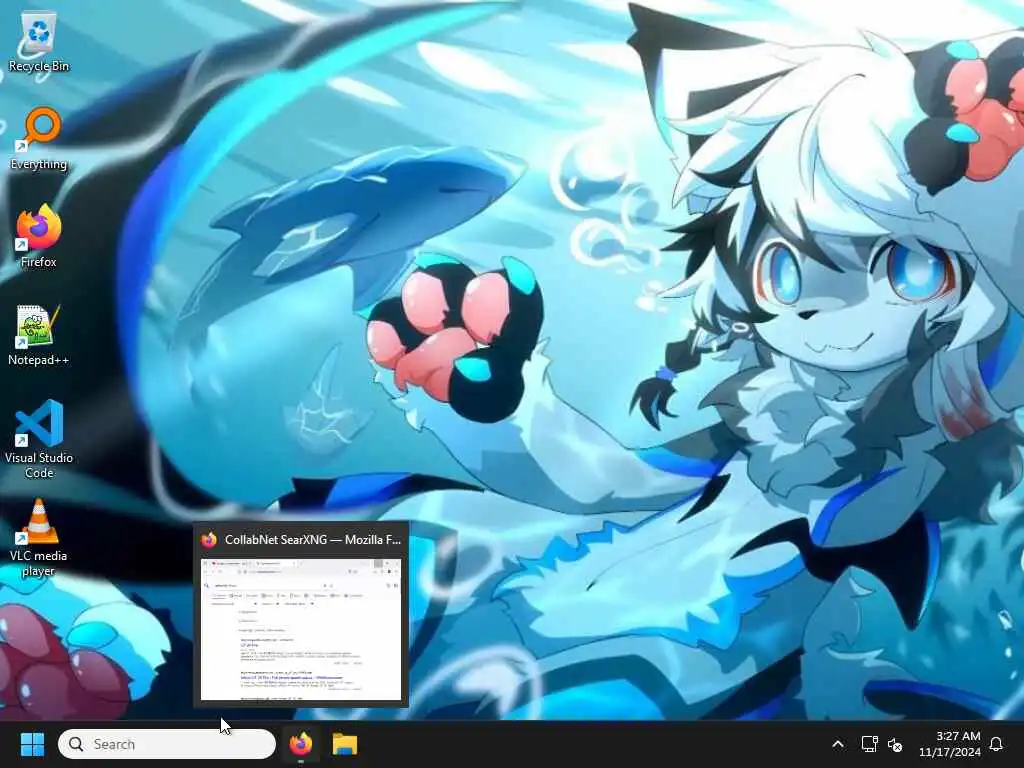1024x768 pixels.
Task: Launch Everything search desktop shortcut
Action: click(x=39, y=140)
